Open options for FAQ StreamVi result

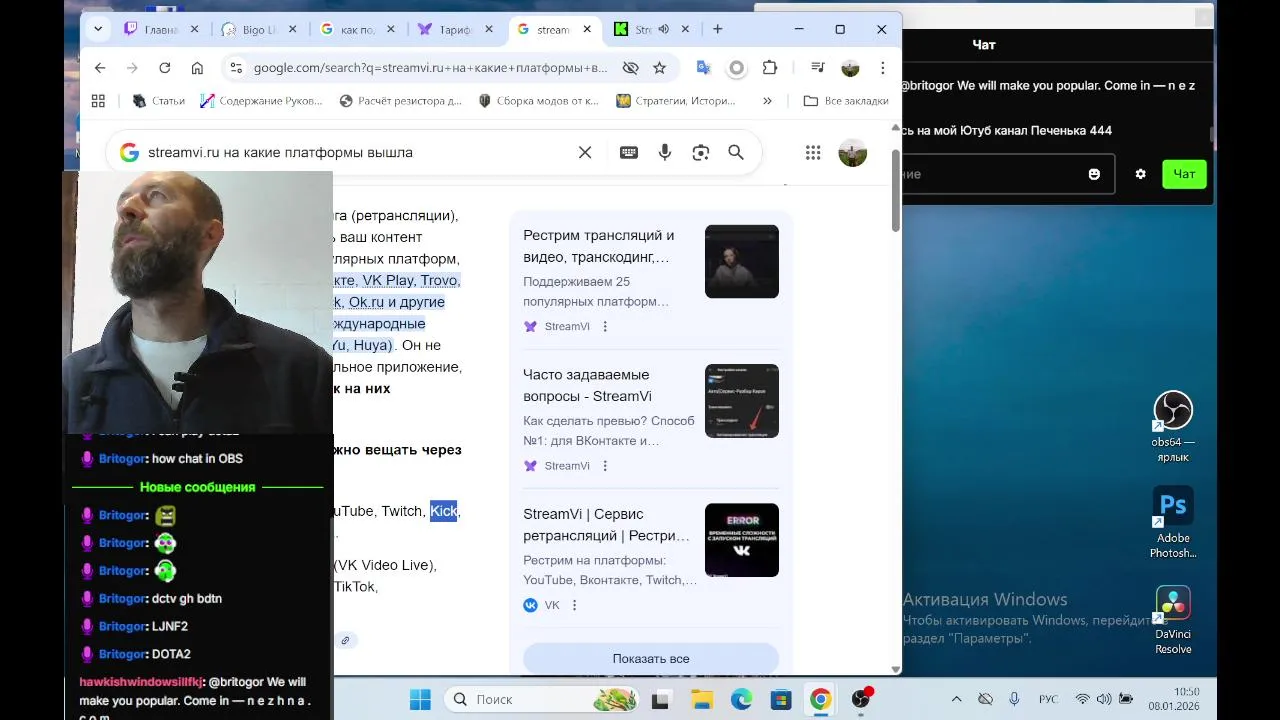(x=605, y=466)
